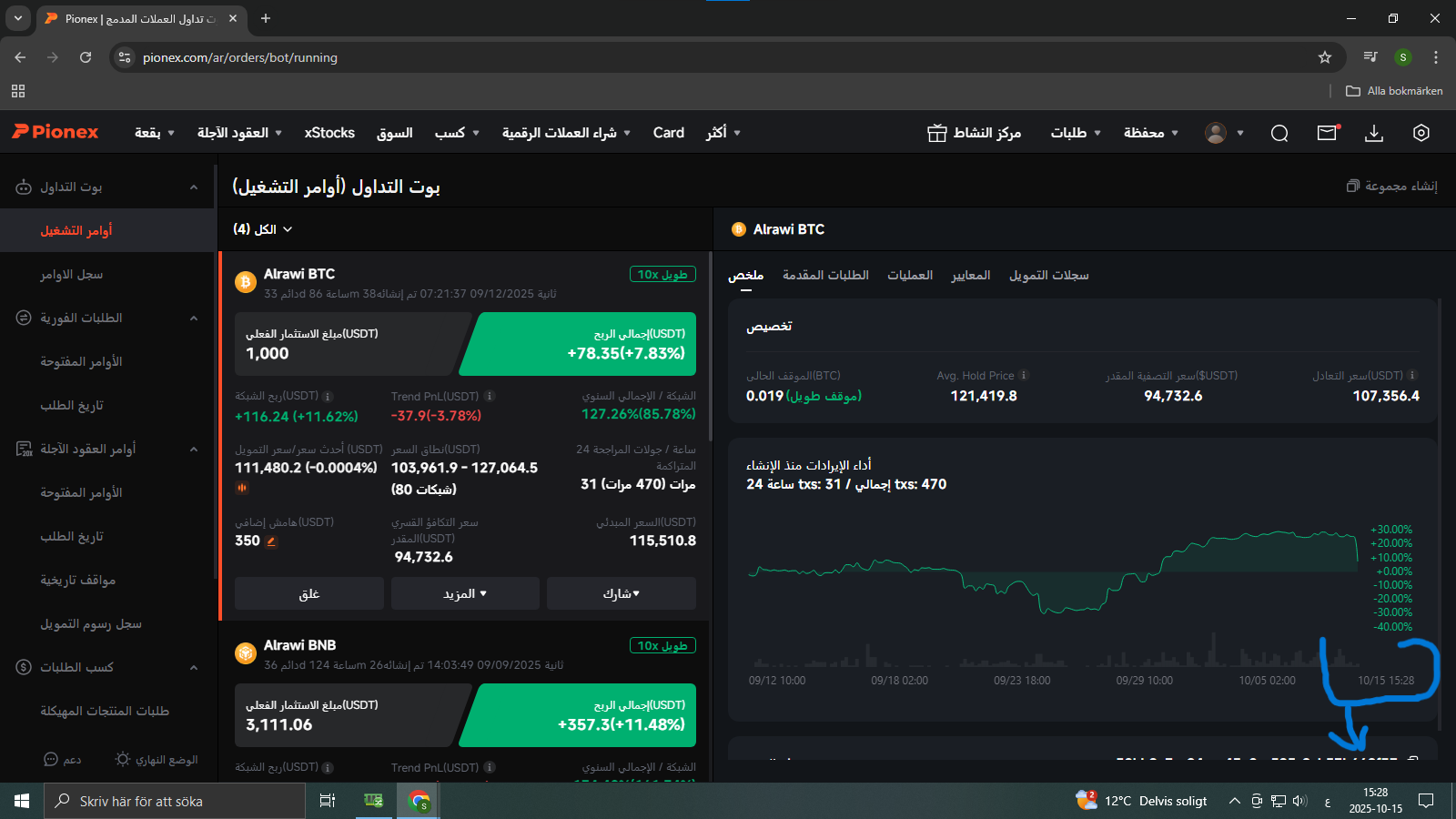
Task: Bookmark this page with the star icon
Action: 1325,57
